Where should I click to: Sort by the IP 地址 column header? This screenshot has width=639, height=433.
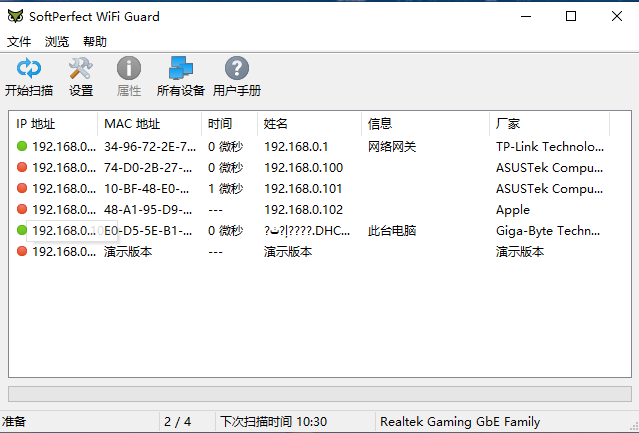click(53, 124)
